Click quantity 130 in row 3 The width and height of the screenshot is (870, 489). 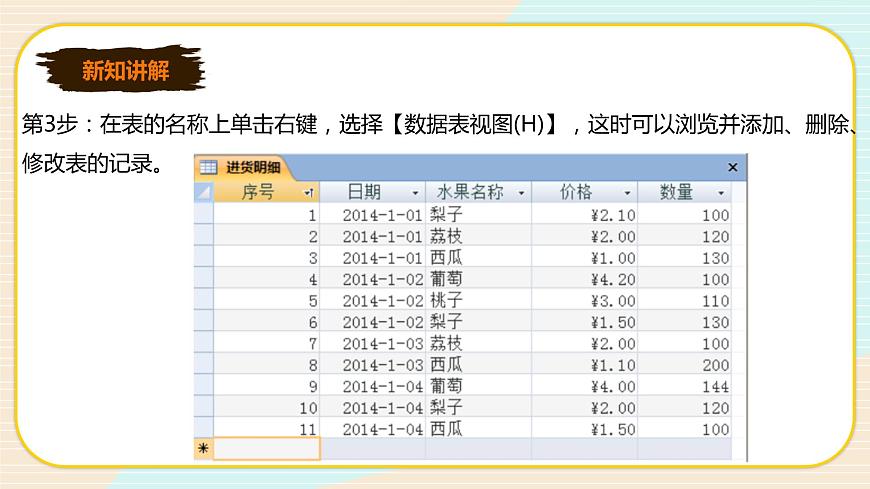[684, 257]
